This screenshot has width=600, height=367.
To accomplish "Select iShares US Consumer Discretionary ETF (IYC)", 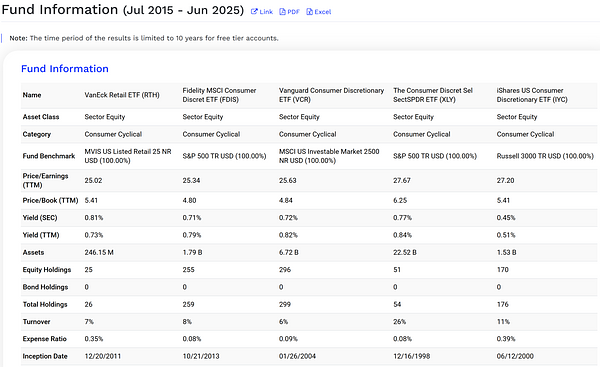I will click(x=532, y=95).
